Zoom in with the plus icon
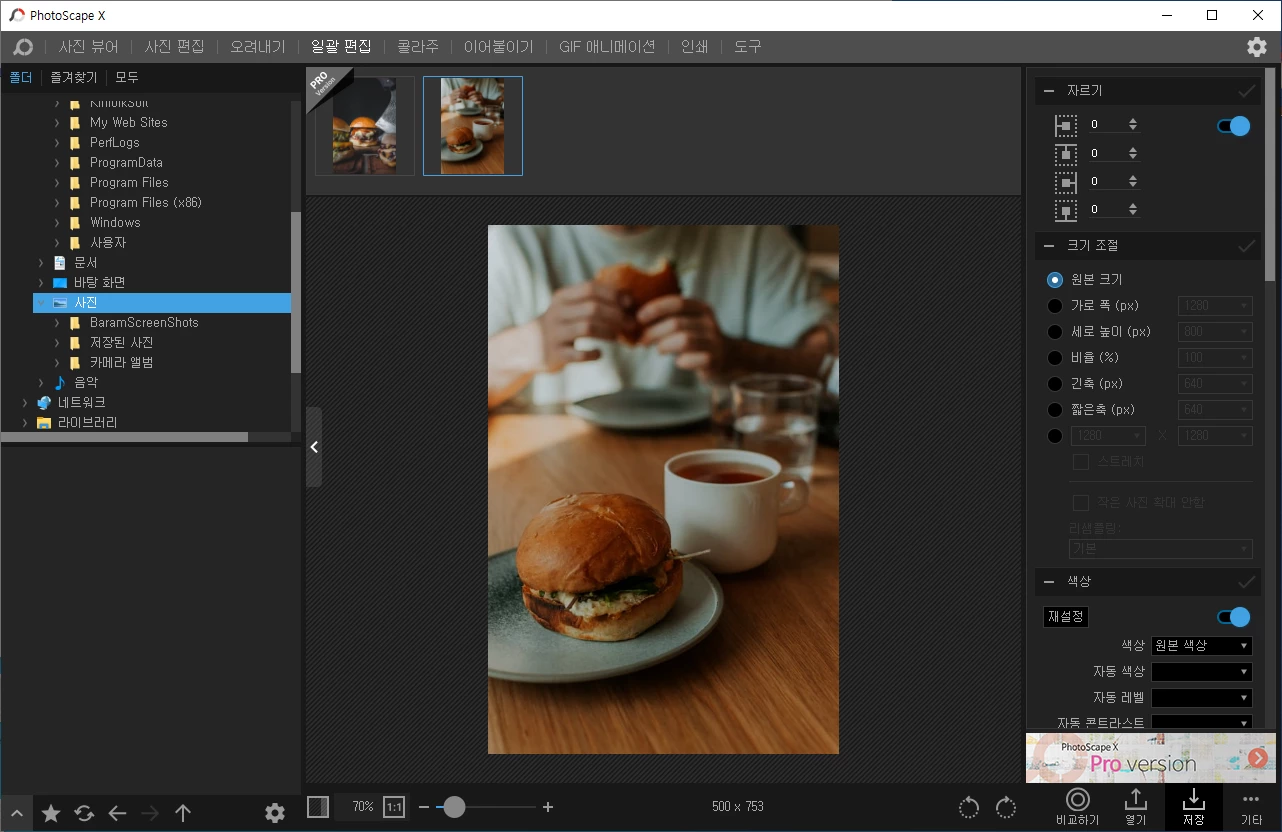This screenshot has width=1282, height=832. coord(548,807)
